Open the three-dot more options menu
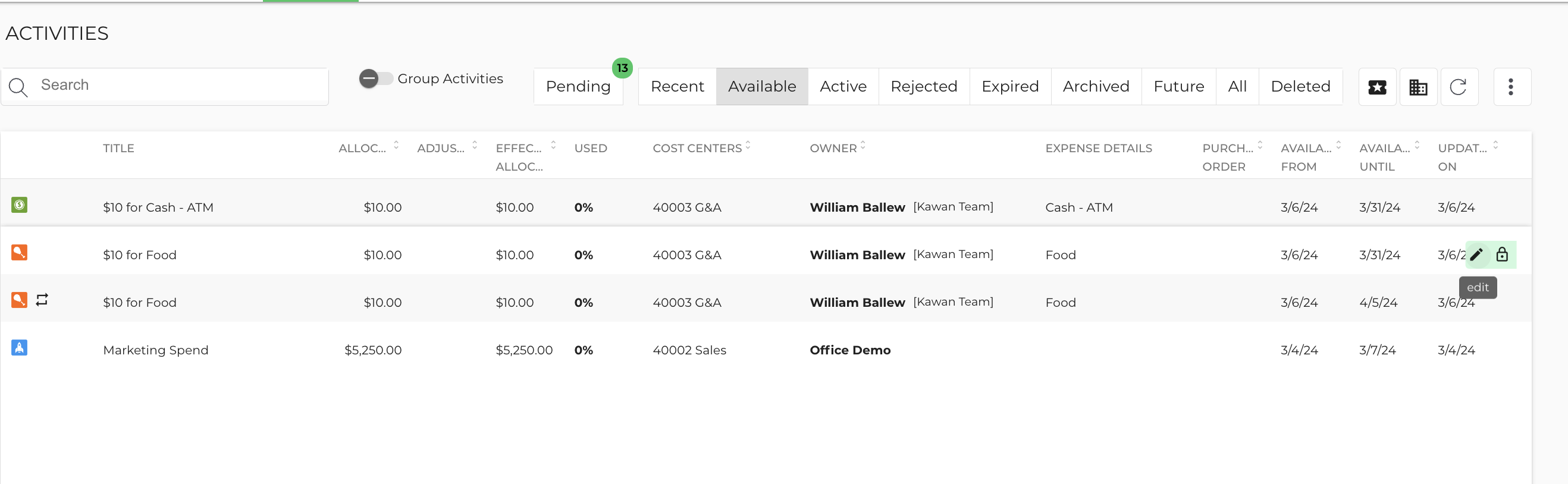This screenshot has height=484, width=1568. [1511, 87]
